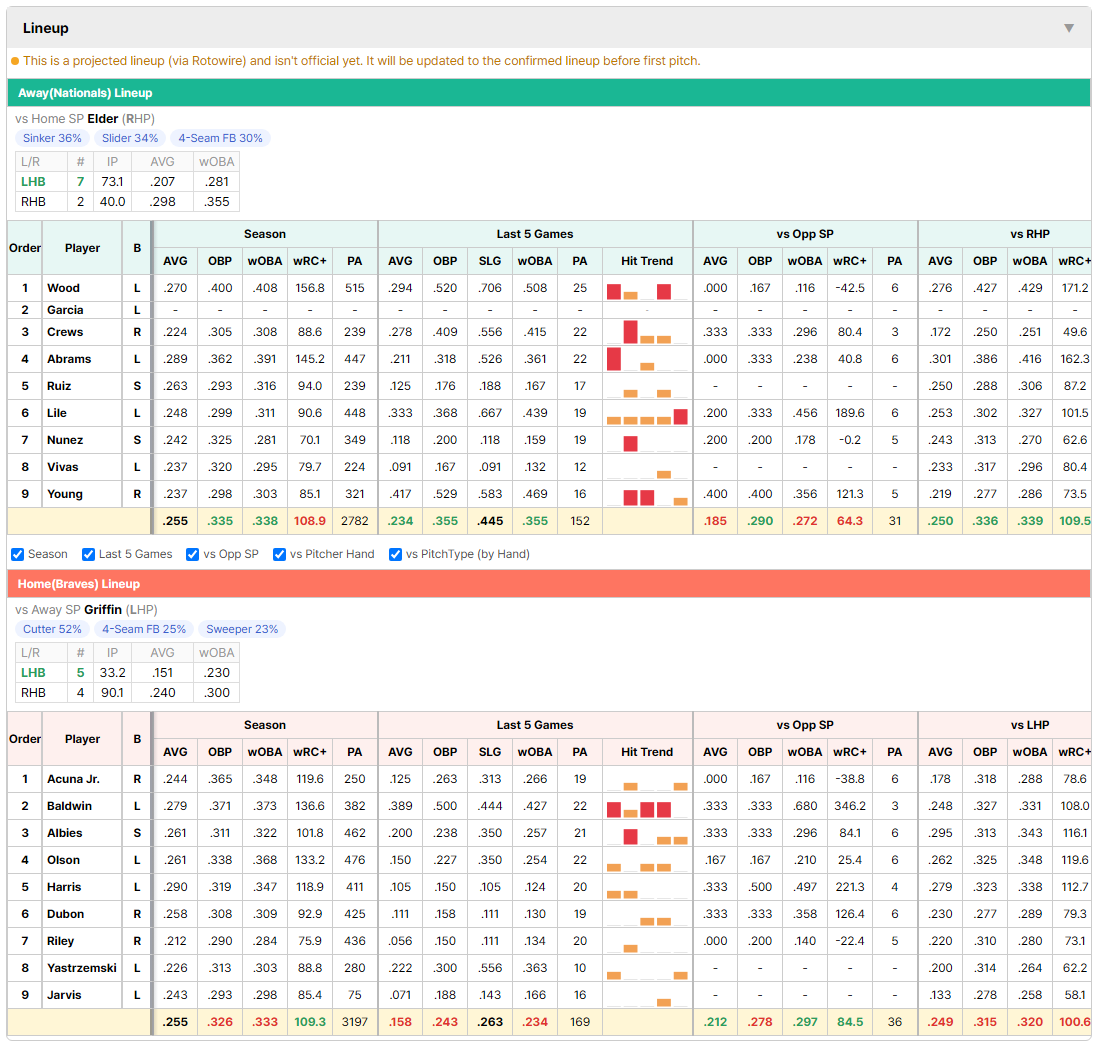Collapse the Lineup panel arrow
The height and width of the screenshot is (1047, 1098).
tap(1069, 28)
